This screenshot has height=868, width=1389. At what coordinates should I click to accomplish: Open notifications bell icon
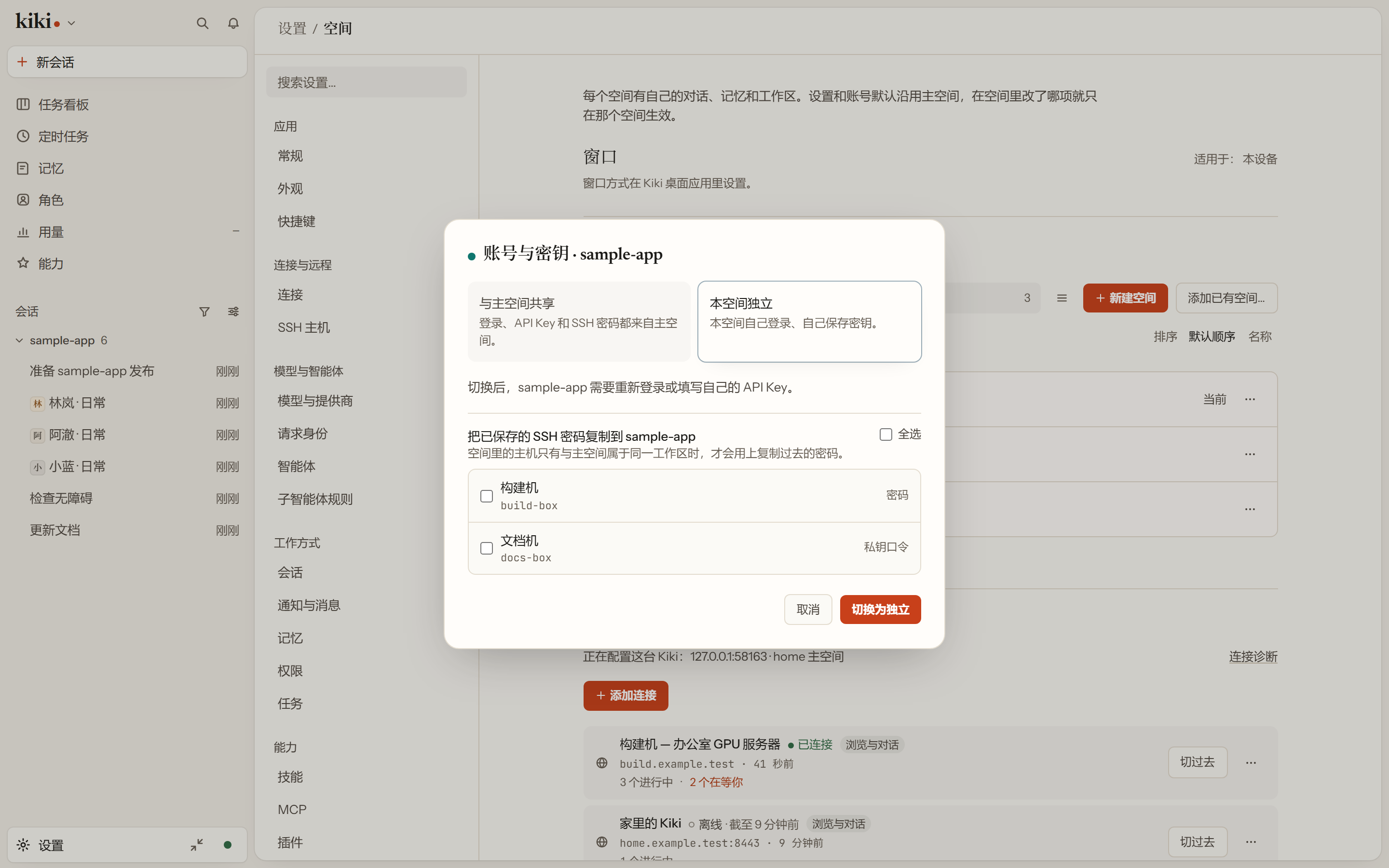pos(233,23)
